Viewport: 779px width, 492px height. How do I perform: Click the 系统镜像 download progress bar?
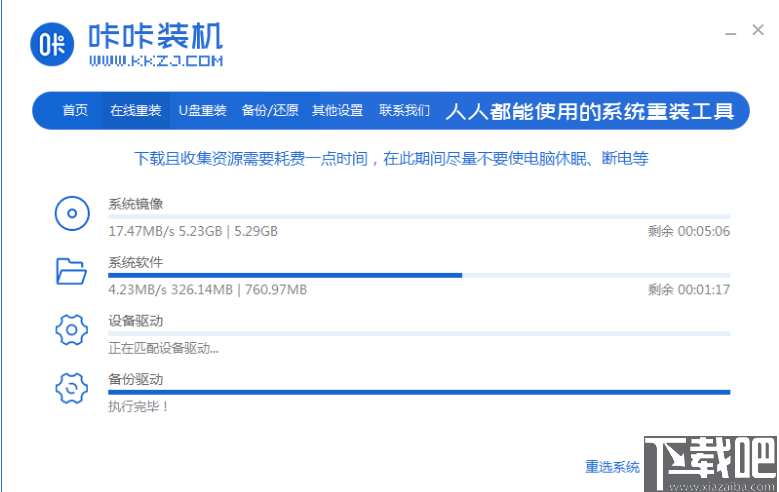click(419, 216)
